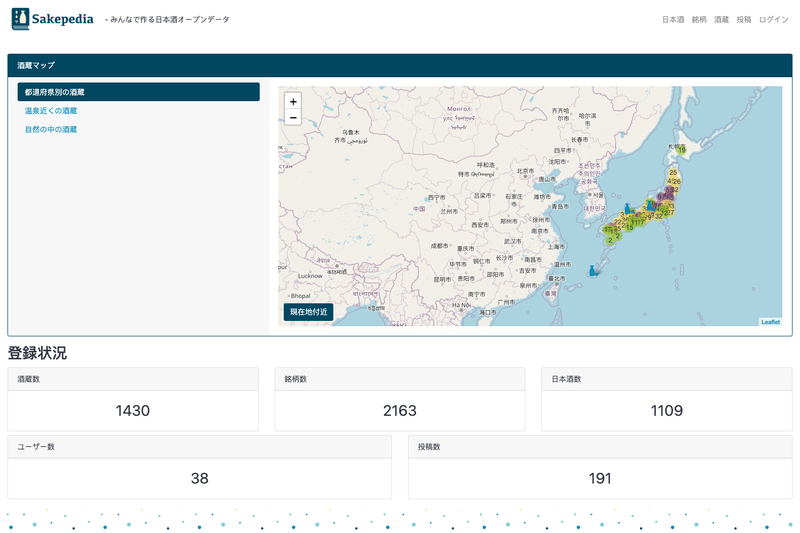Open the Leaflet attribution link
The height and width of the screenshot is (533, 800).
[770, 322]
